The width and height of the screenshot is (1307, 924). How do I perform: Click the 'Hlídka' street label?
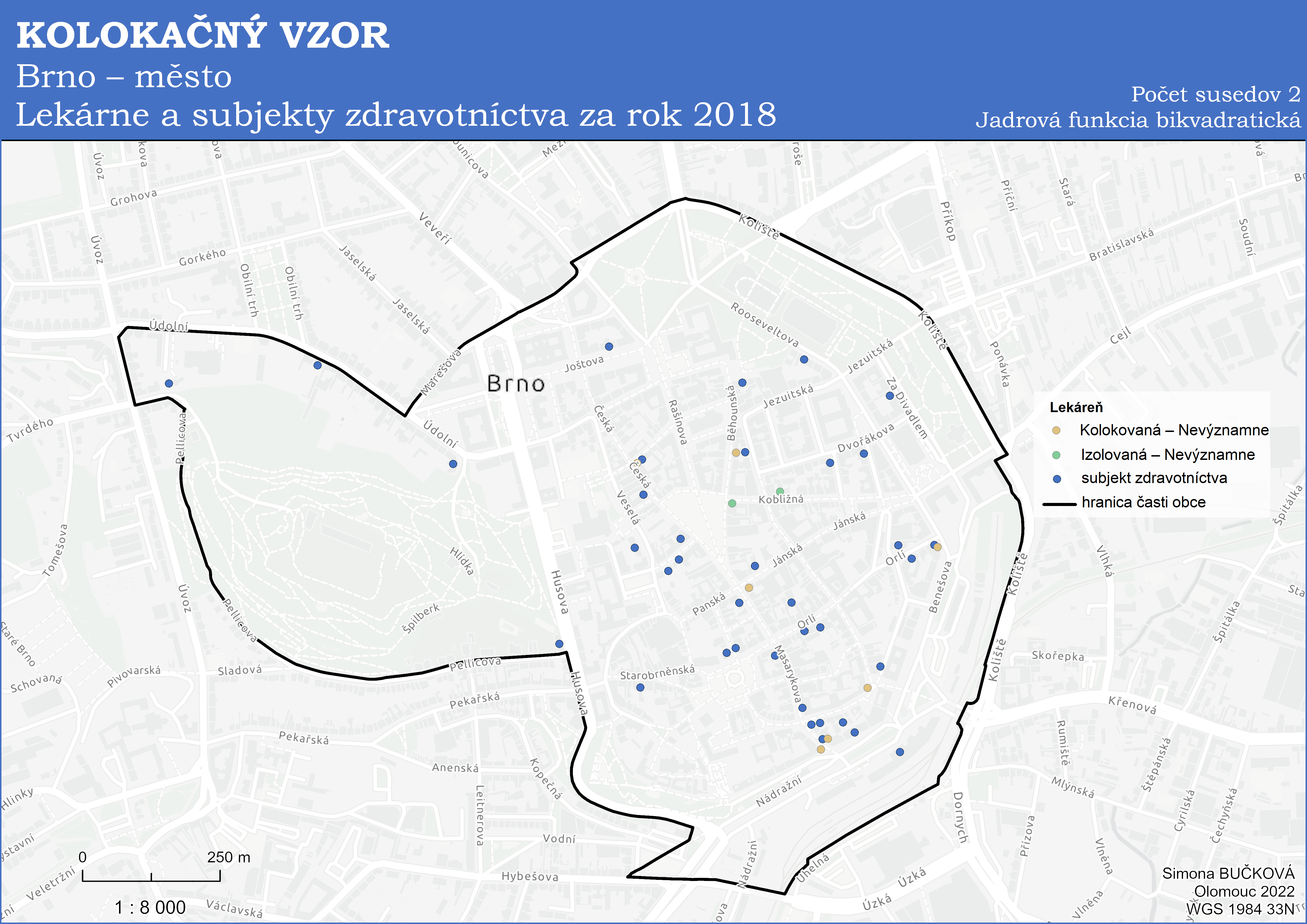pos(462,561)
